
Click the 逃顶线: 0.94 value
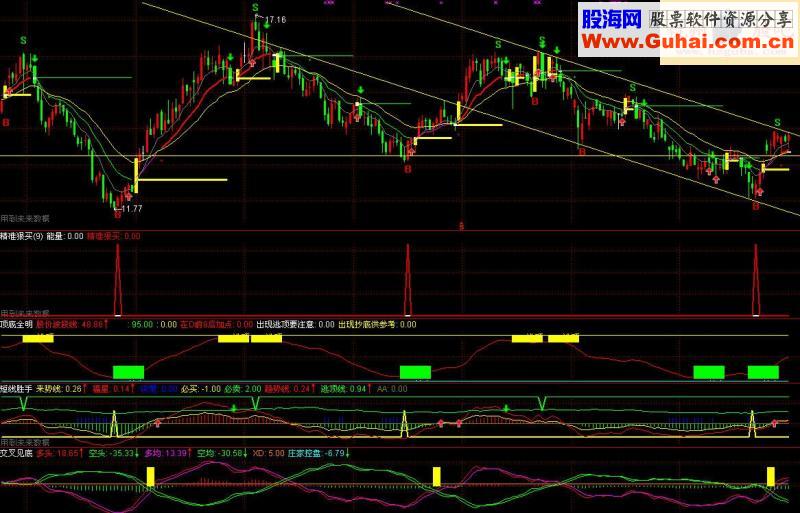tap(346, 388)
